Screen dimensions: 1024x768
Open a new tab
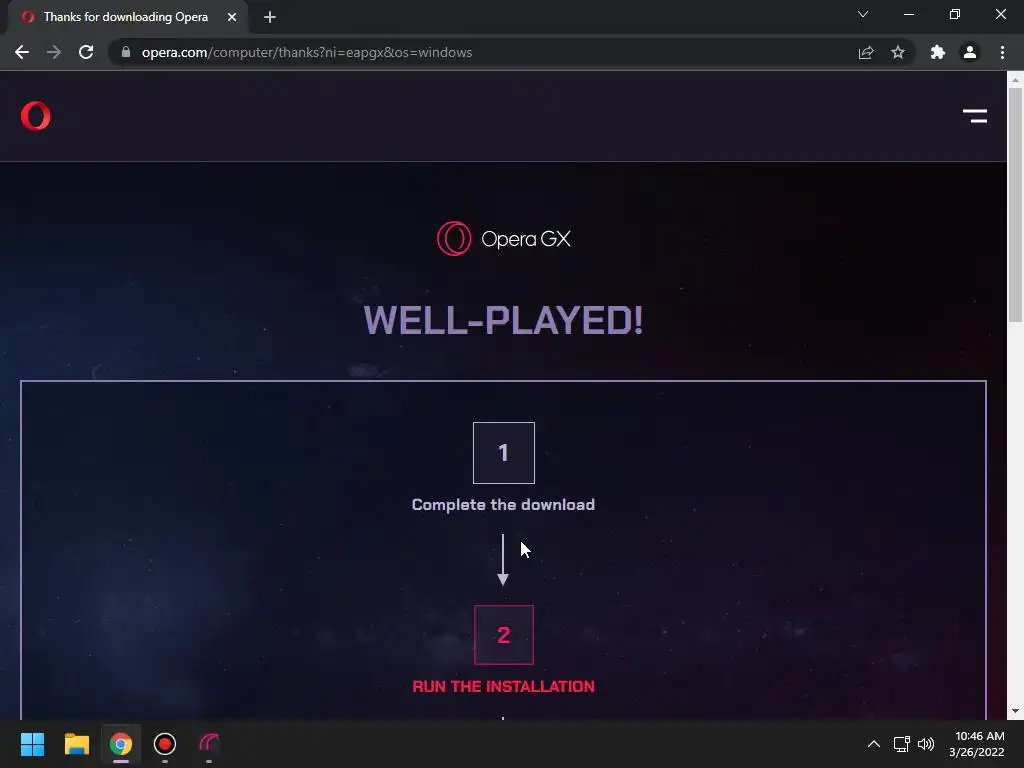(x=270, y=17)
